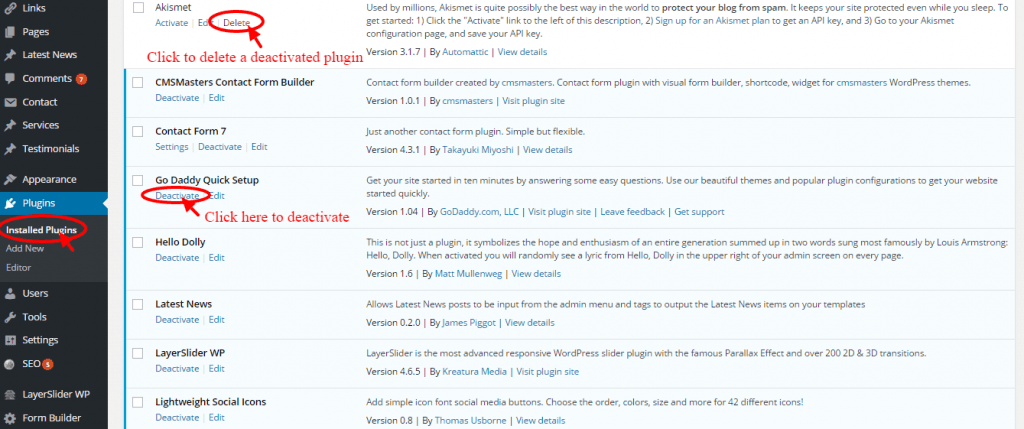1024x429 pixels.
Task: Open James Piggot author link
Action: pos(469,323)
